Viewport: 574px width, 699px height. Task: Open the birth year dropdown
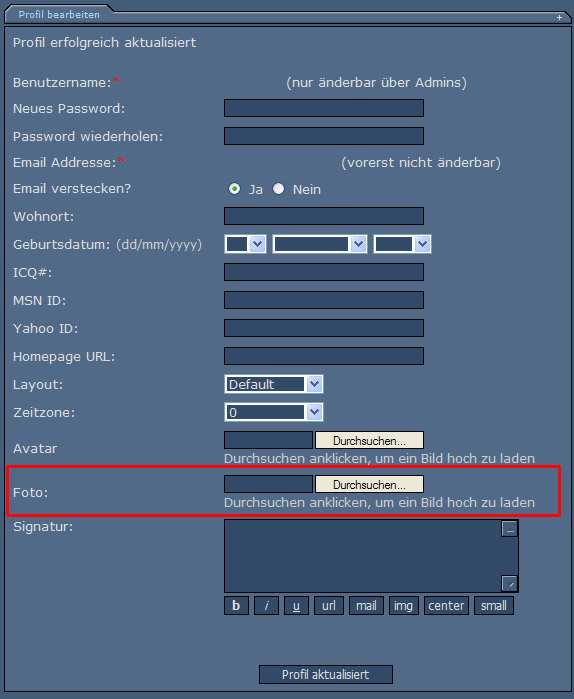[402, 244]
